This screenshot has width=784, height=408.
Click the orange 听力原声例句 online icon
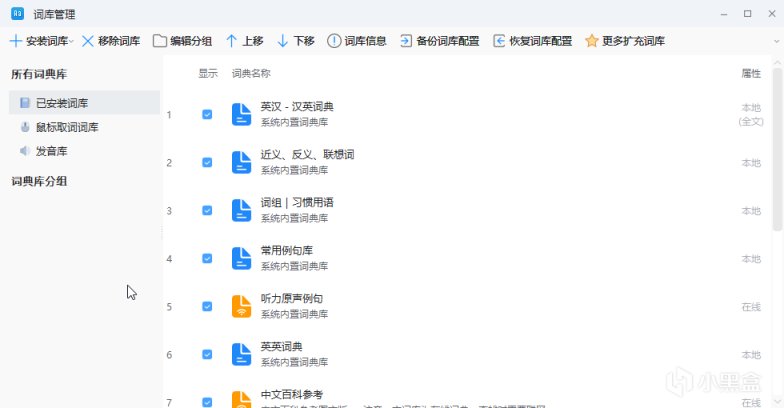pos(242,306)
